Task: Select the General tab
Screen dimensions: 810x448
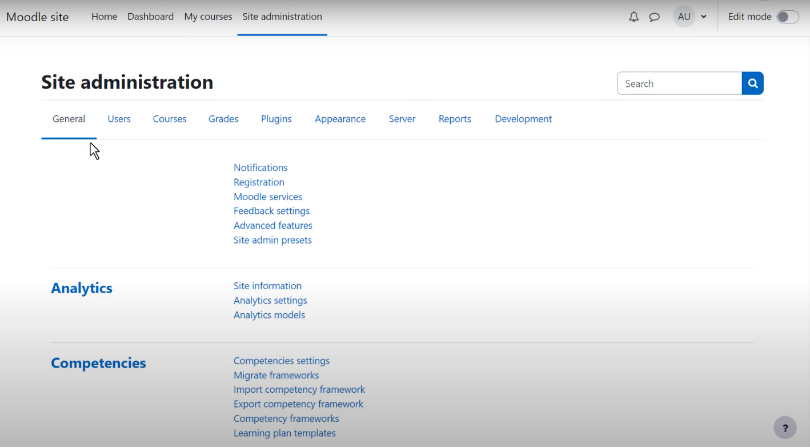Action: point(69,119)
